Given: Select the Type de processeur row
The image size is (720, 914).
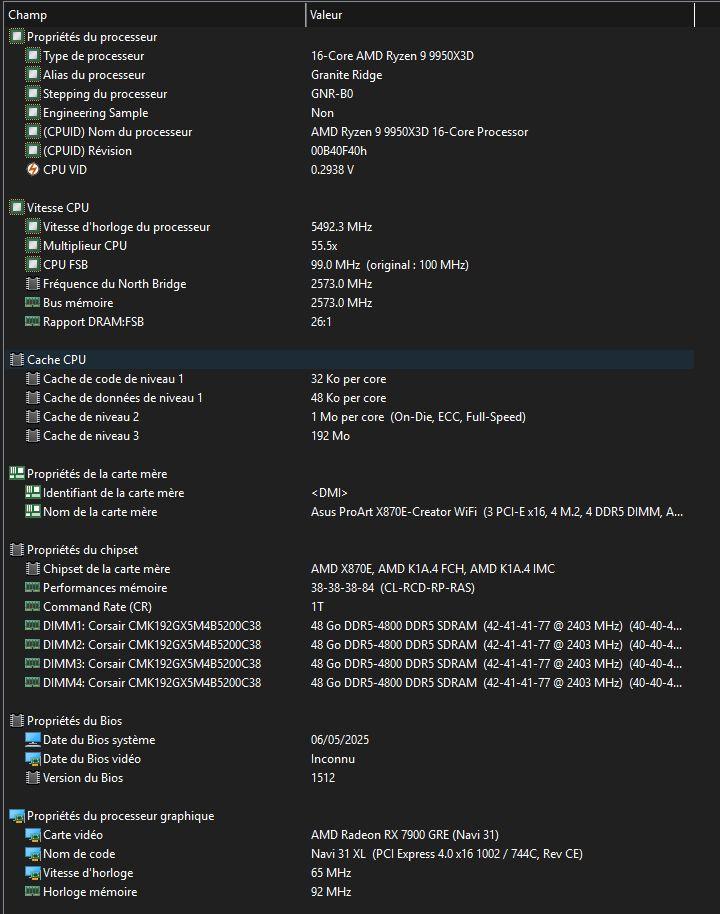Looking at the screenshot, I should pyautogui.click(x=93, y=56).
